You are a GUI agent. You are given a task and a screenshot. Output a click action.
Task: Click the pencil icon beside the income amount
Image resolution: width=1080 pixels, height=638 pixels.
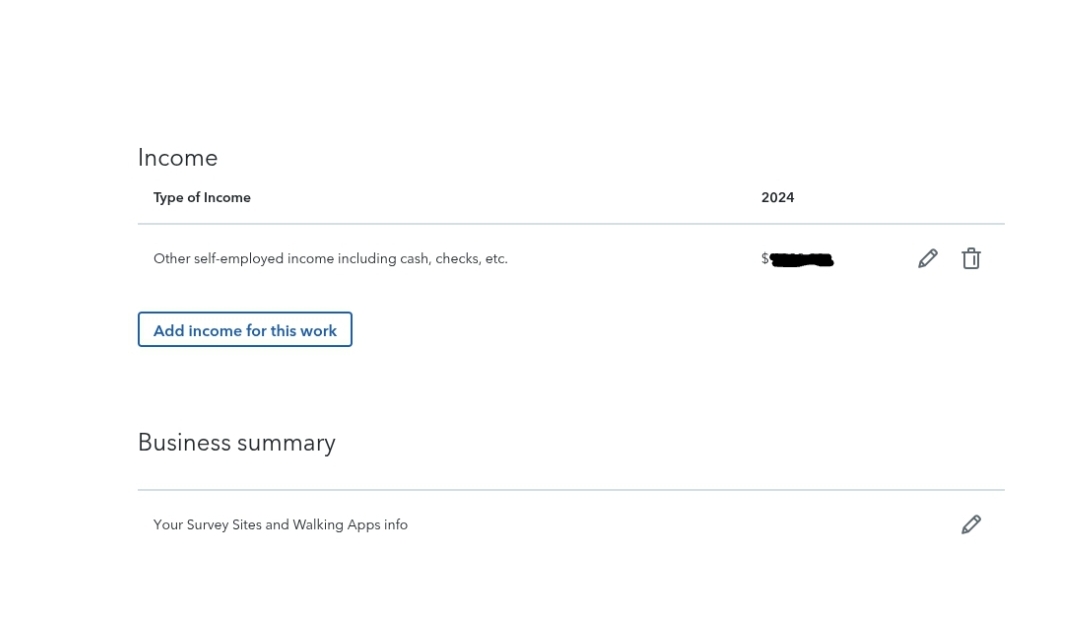click(927, 258)
